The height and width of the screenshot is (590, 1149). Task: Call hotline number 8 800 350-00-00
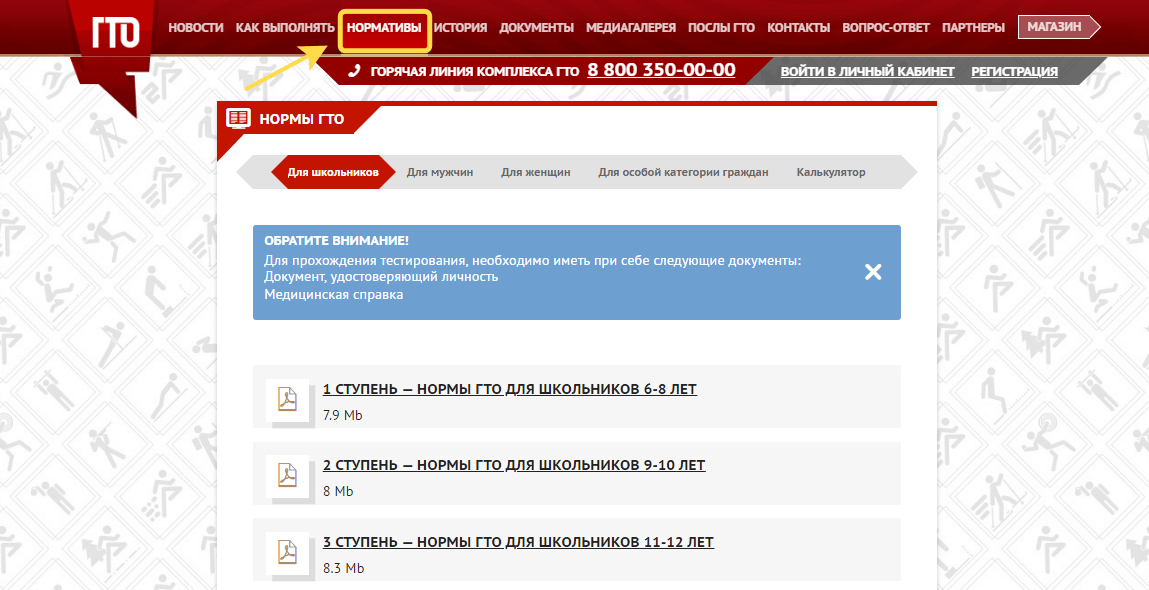pos(661,70)
